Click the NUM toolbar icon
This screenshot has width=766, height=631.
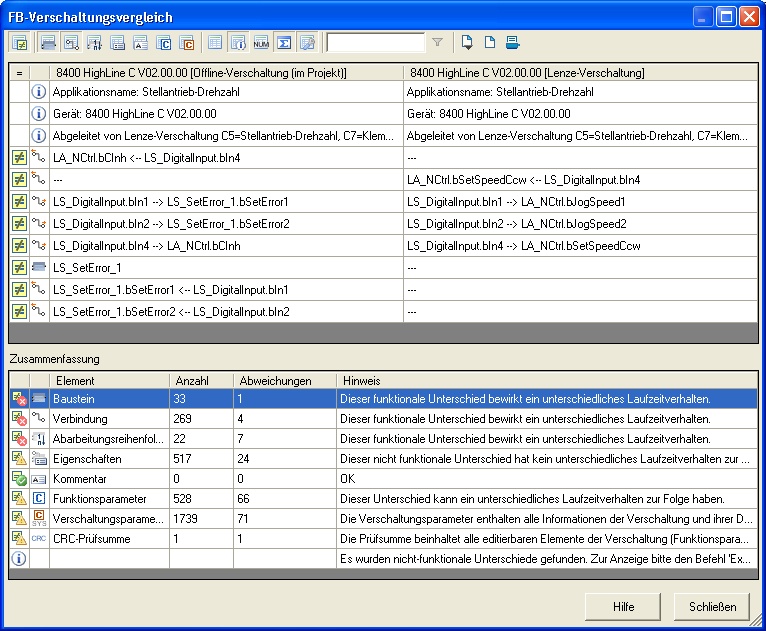(261, 43)
